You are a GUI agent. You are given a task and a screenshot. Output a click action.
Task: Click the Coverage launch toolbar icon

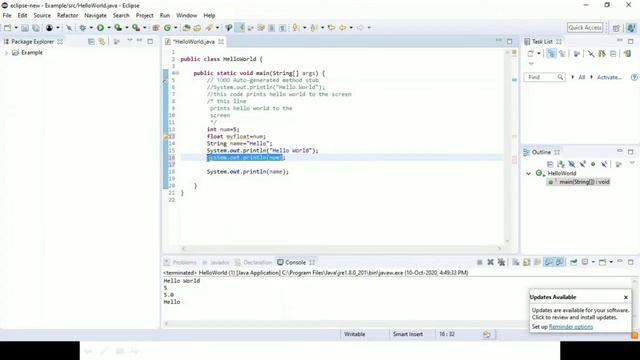(x=118, y=28)
